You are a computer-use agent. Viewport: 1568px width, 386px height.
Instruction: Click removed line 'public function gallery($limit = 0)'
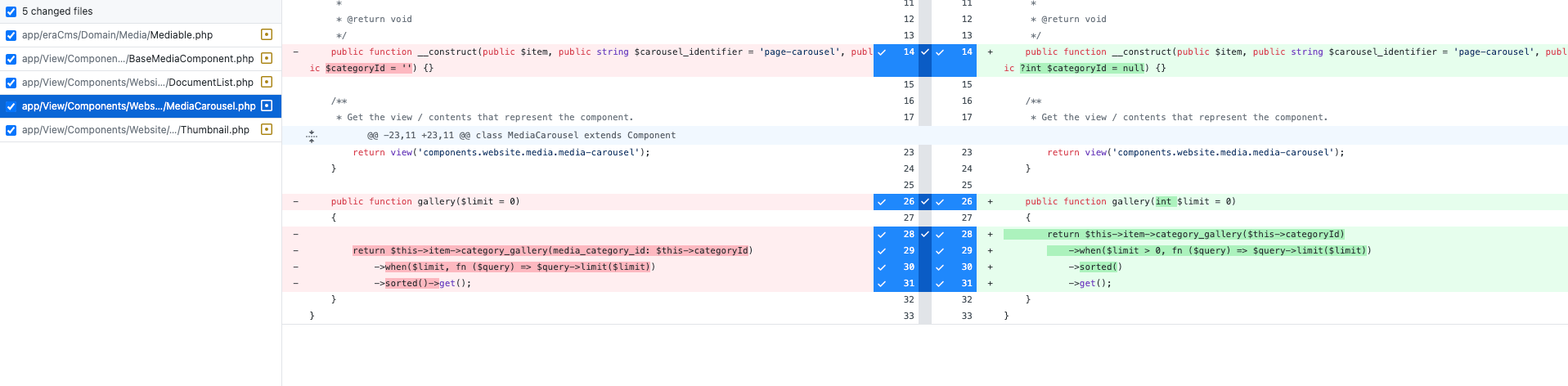[425, 202]
